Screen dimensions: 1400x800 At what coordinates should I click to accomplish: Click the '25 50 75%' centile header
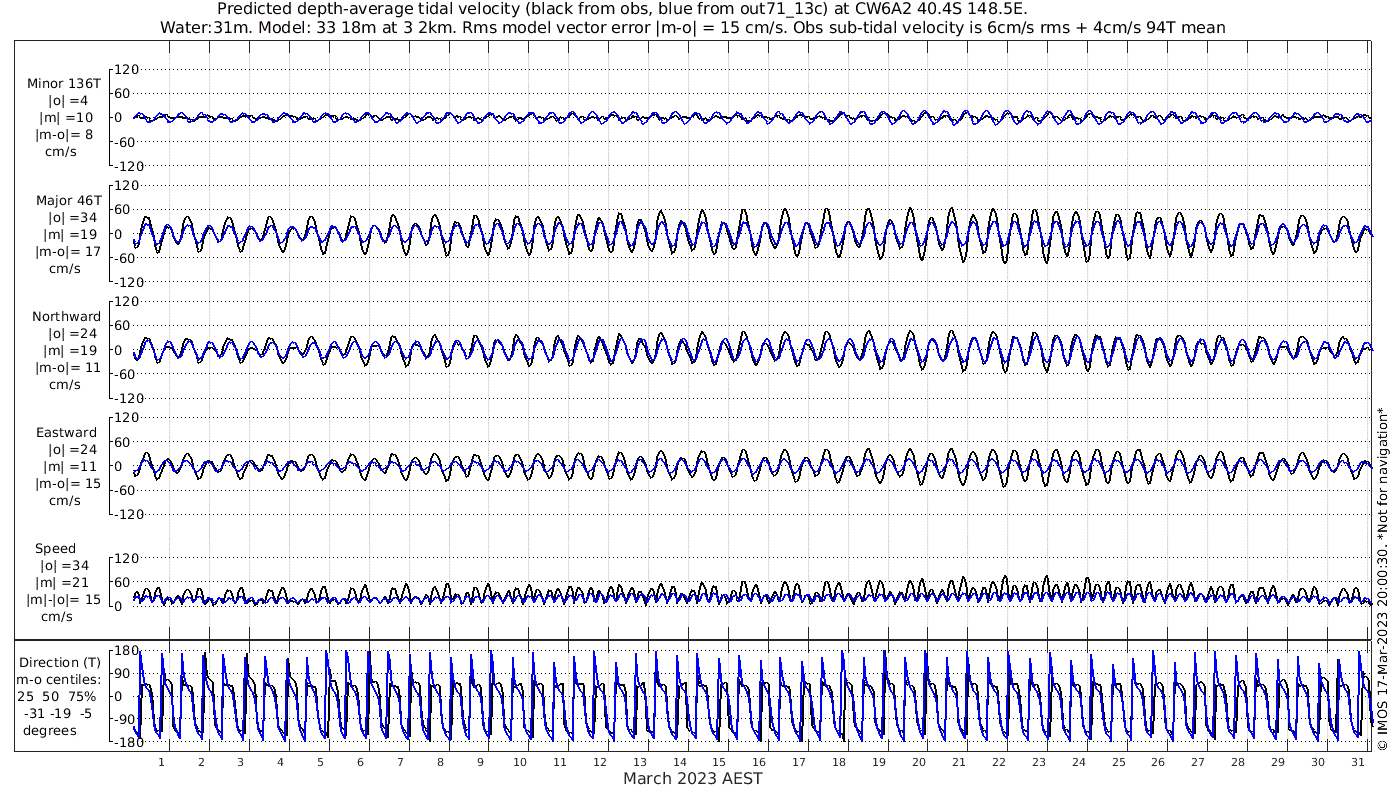[58, 697]
